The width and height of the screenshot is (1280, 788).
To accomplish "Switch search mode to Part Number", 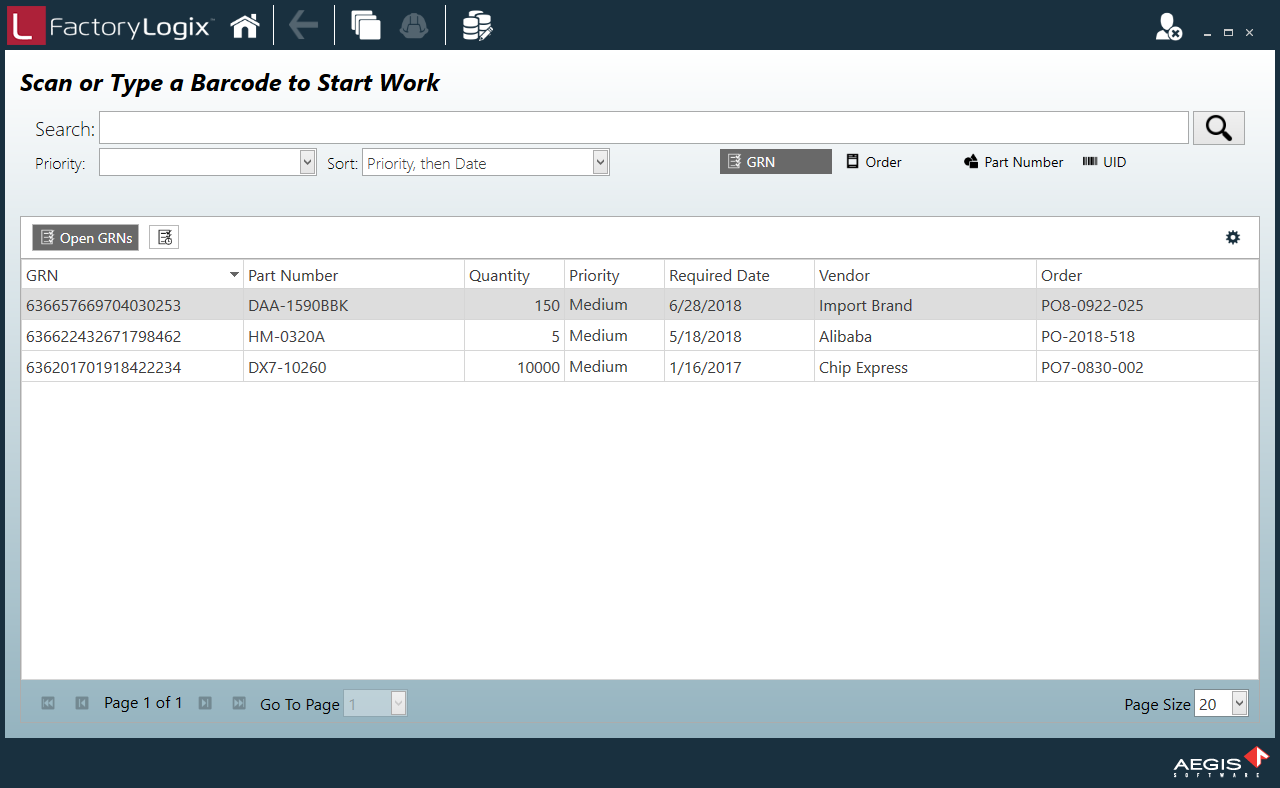I will [x=1013, y=162].
